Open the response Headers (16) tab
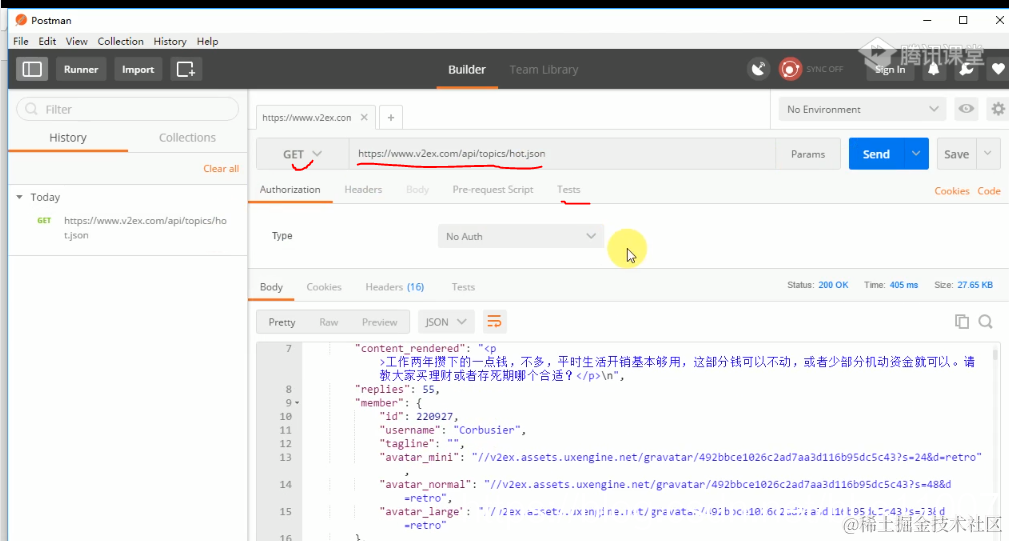Viewport: 1009px width, 541px height. (x=394, y=287)
